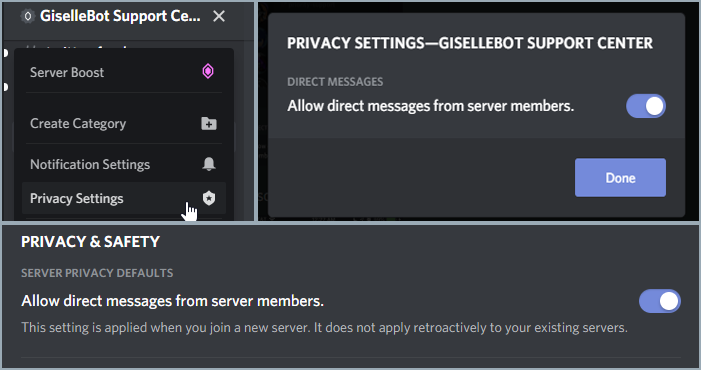The width and height of the screenshot is (701, 370).
Task: Click the server badge icon beside GiselleBot title
Action: click(x=28, y=17)
